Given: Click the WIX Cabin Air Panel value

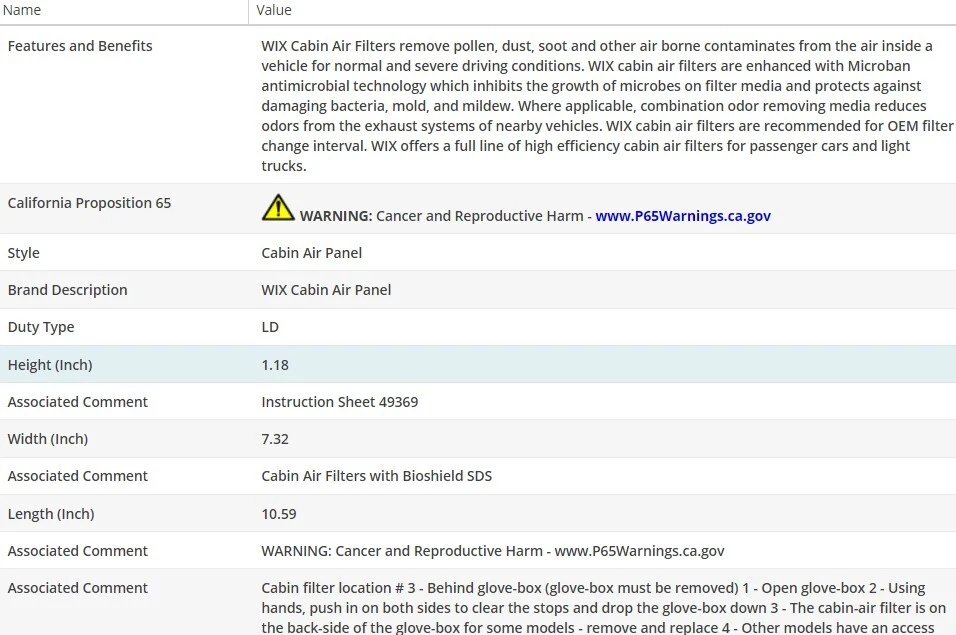Looking at the screenshot, I should pyautogui.click(x=326, y=290).
